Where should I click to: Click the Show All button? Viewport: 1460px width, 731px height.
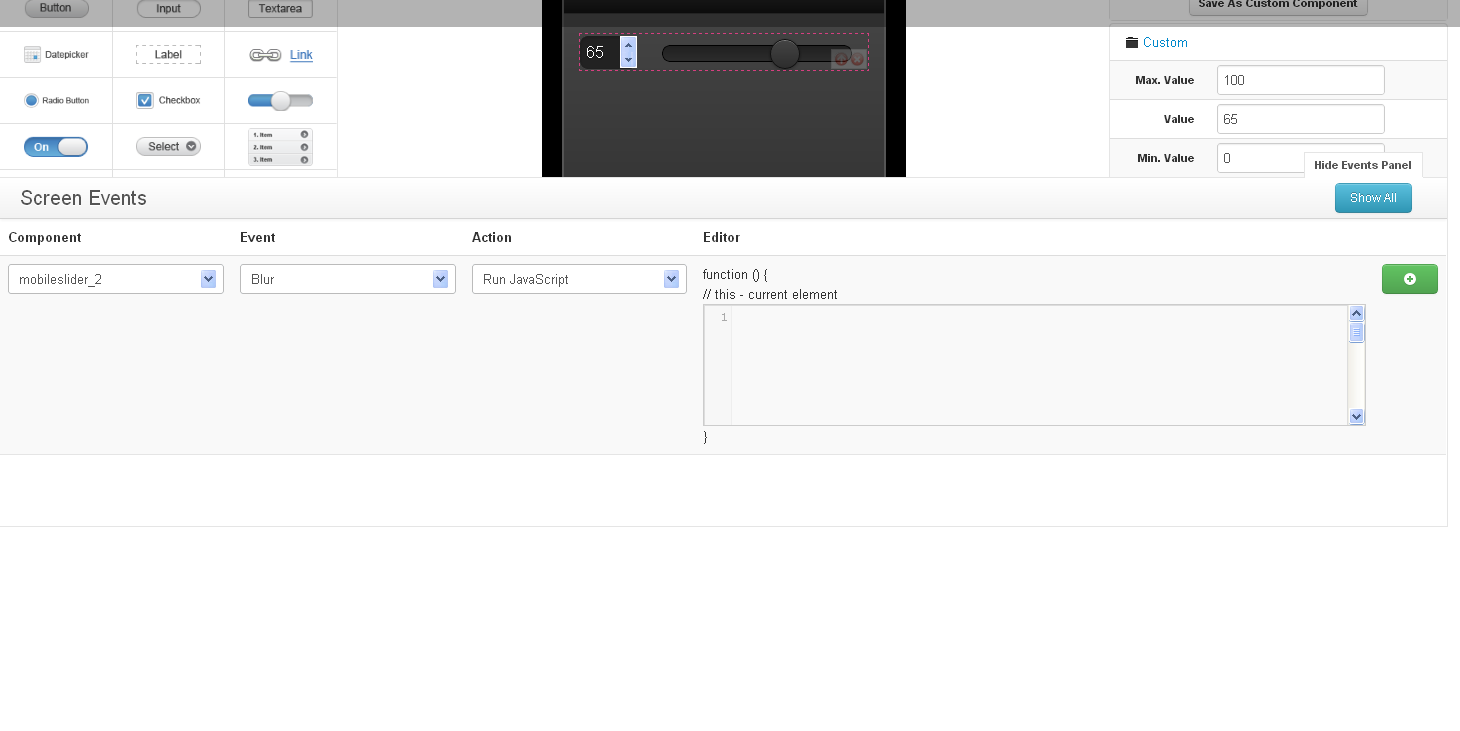(1372, 198)
